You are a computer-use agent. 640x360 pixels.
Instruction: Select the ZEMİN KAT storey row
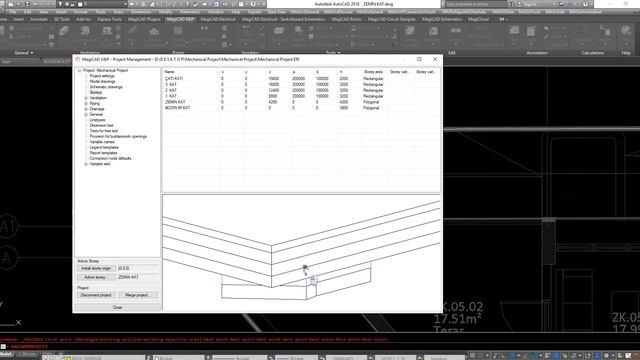301,102
